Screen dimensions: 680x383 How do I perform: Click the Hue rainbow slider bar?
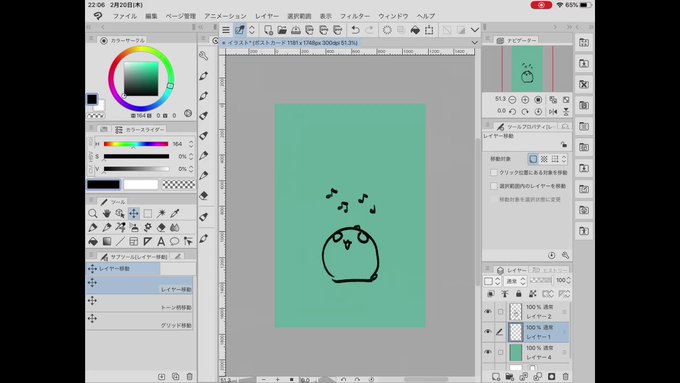pyautogui.click(x=136, y=144)
